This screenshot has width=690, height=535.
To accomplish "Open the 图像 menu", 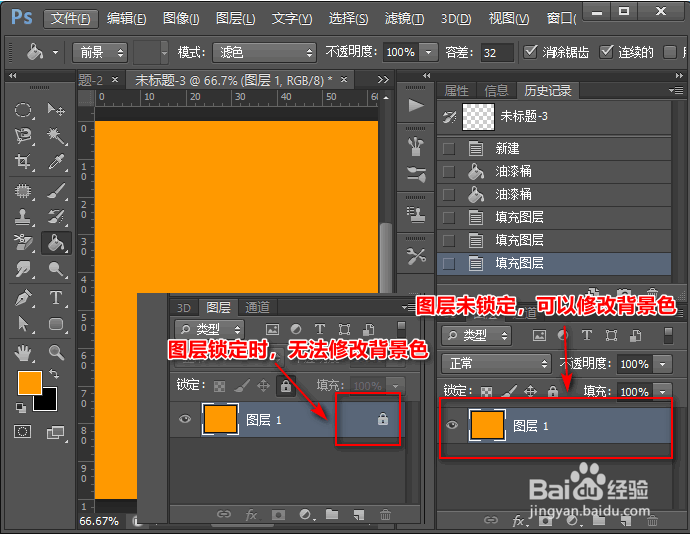I will 181,19.
